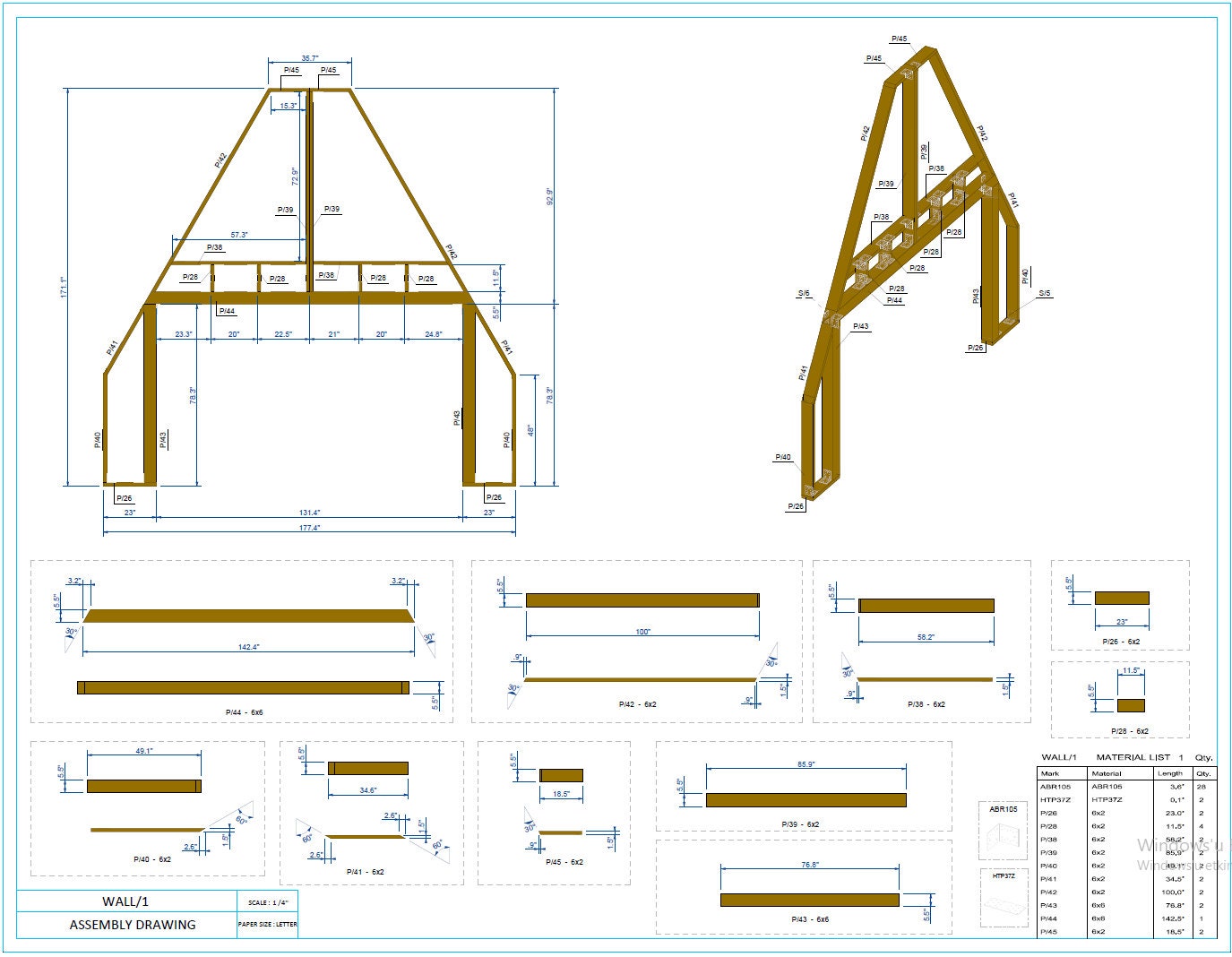Click the WALL/1 title block cell
The height and width of the screenshot is (957, 1232).
pyautogui.click(x=125, y=901)
